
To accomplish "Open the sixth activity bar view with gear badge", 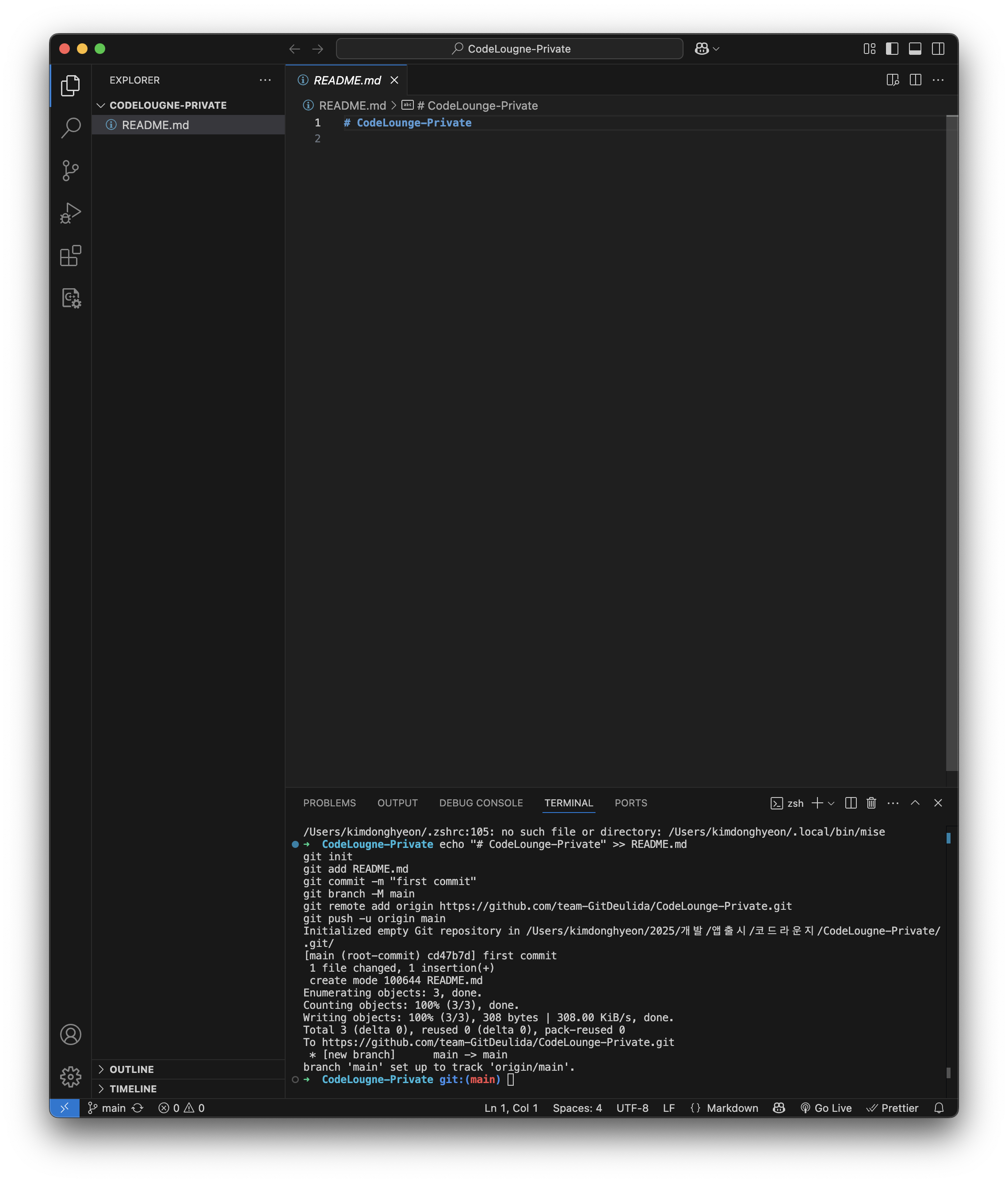I will click(70, 298).
